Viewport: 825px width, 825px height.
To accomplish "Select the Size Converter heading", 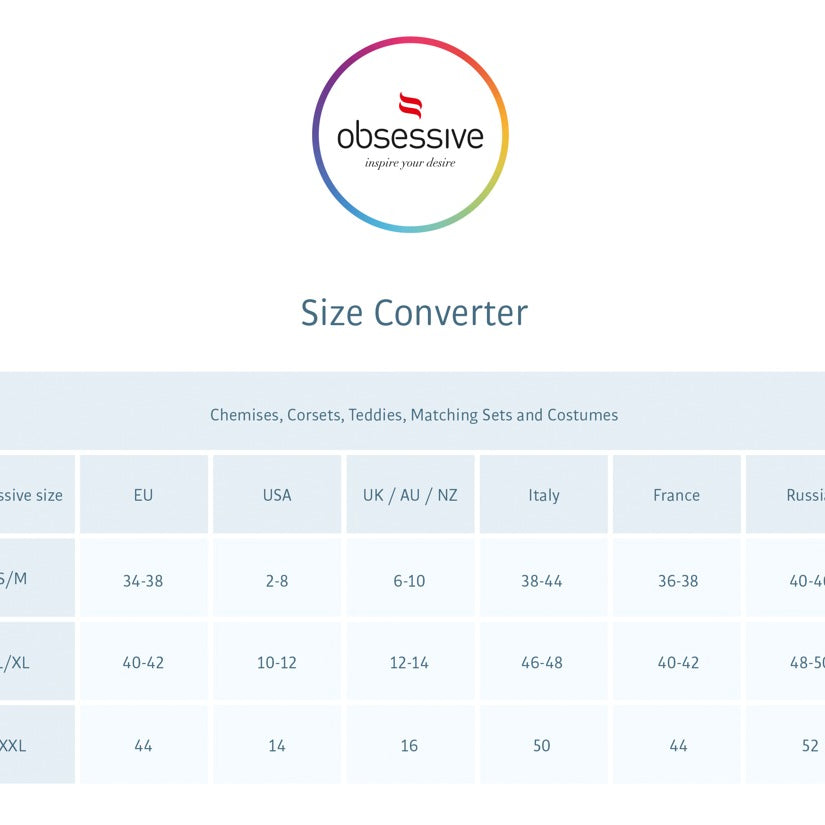I will pos(414,313).
